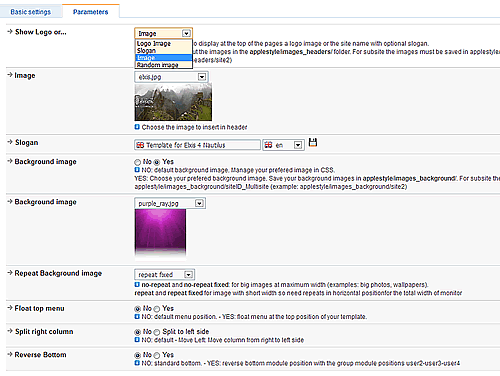Select Yes for Reverse Bottom
The width and height of the screenshot is (500, 376).
[x=157, y=355]
